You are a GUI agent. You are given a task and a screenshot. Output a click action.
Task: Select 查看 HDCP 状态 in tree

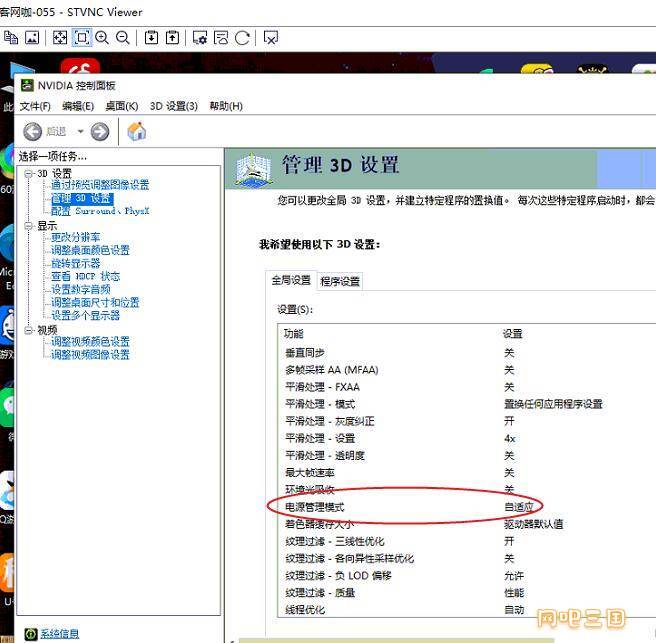coord(85,276)
